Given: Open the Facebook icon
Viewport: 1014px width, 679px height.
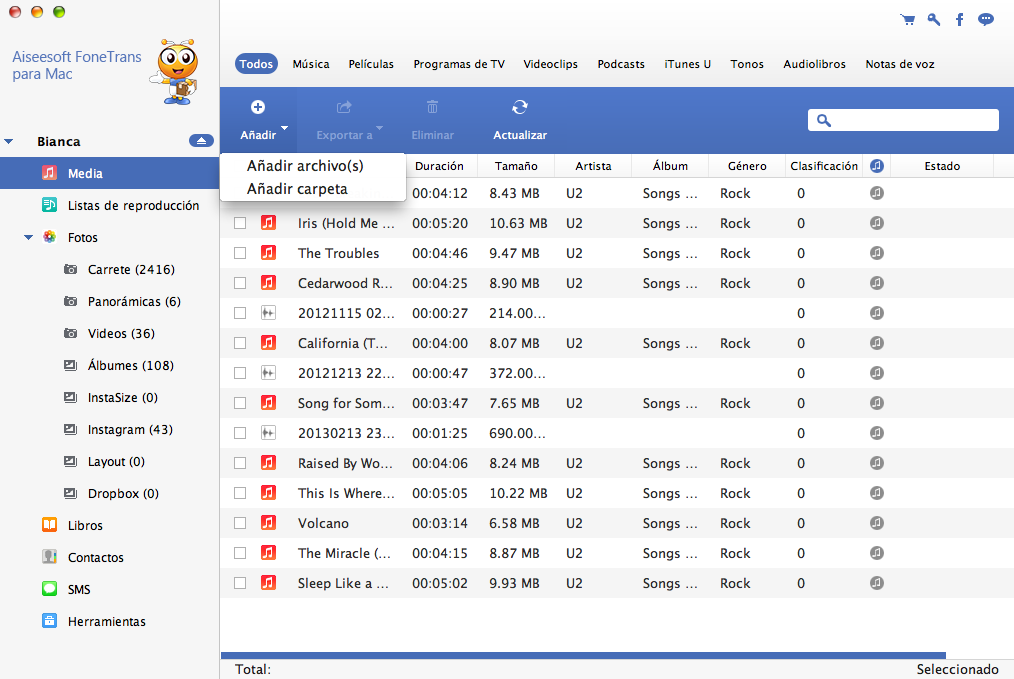Looking at the screenshot, I should (960, 19).
